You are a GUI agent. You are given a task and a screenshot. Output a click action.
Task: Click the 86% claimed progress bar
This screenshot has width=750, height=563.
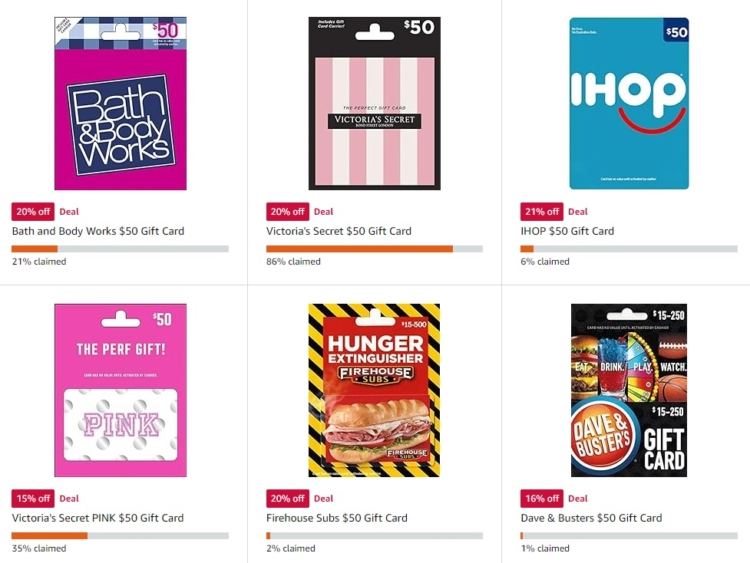(x=375, y=249)
